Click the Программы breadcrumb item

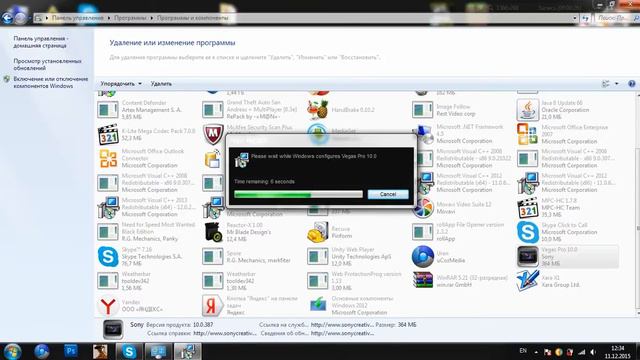(x=130, y=18)
